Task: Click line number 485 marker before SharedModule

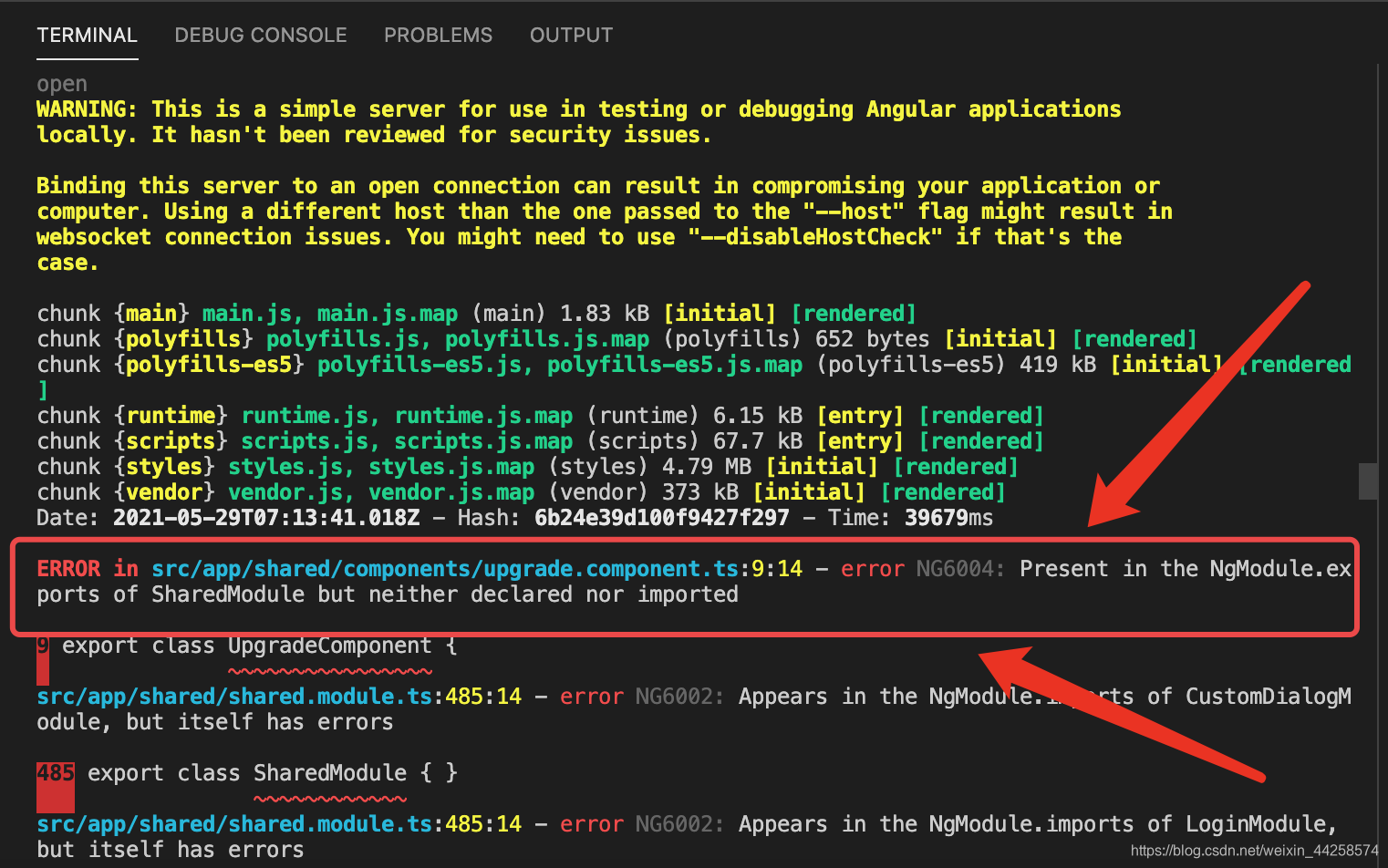Action: tap(56, 773)
